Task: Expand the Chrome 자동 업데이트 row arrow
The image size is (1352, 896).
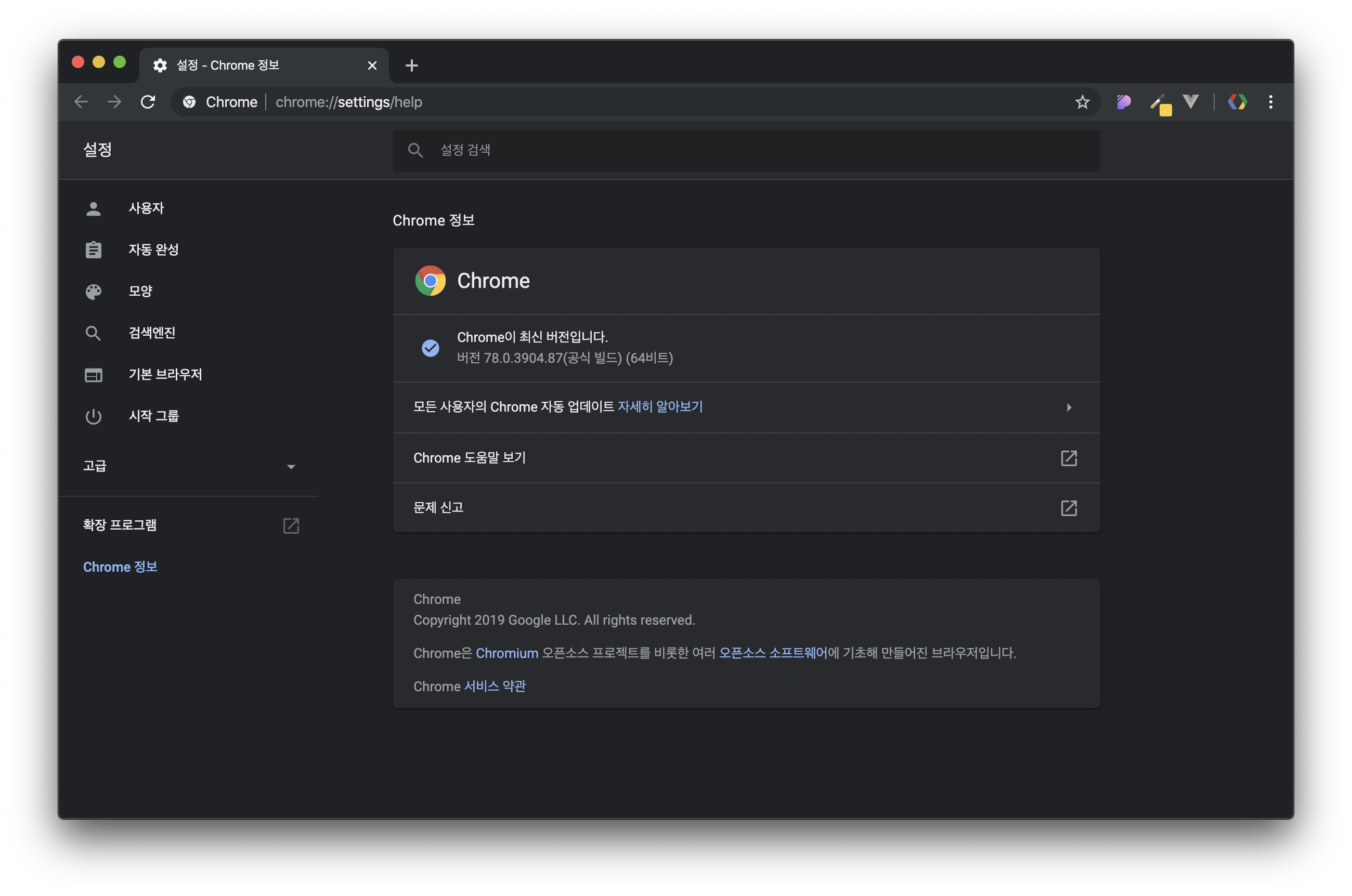Action: click(1069, 407)
